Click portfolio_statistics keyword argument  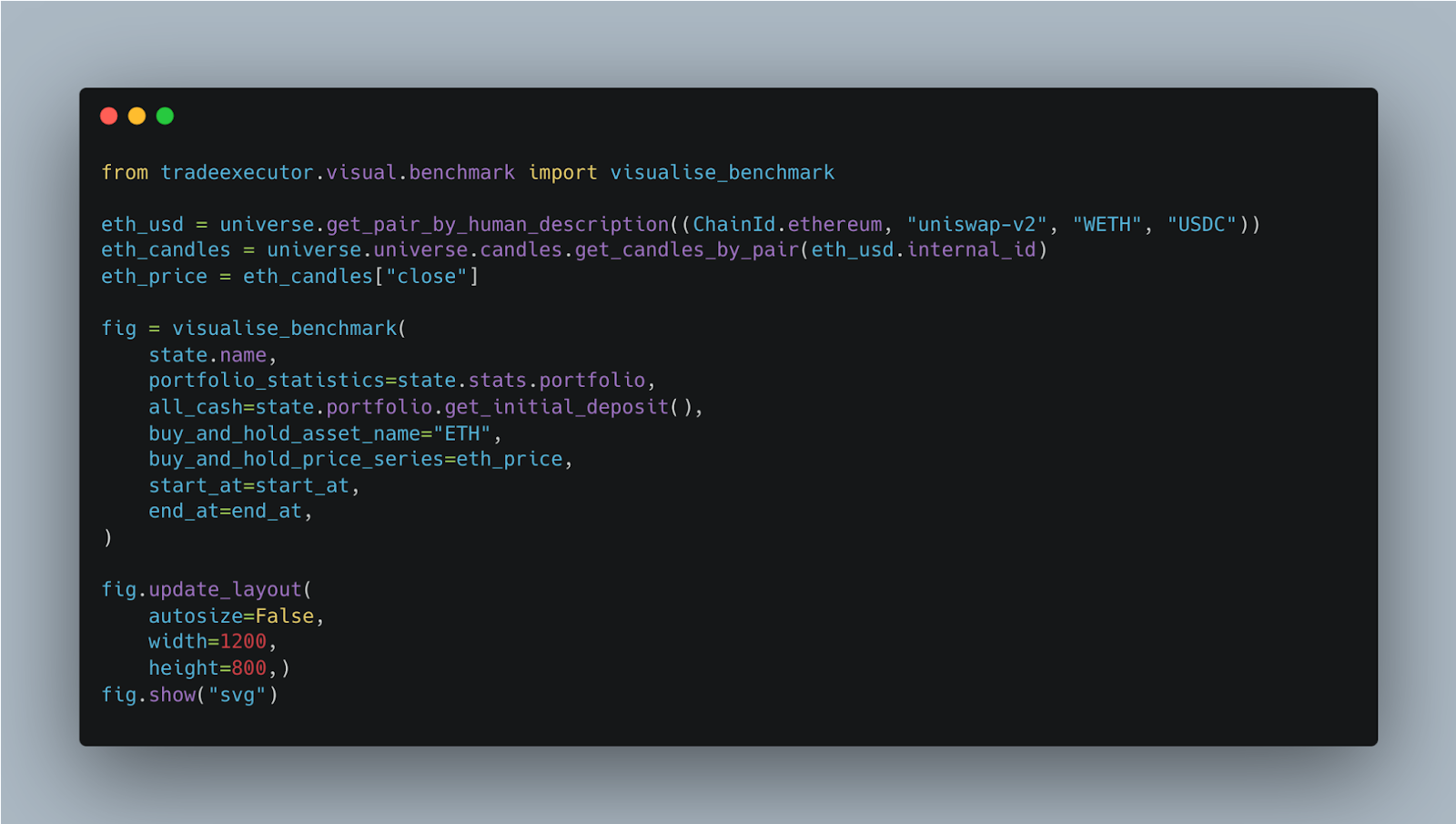[x=267, y=380]
